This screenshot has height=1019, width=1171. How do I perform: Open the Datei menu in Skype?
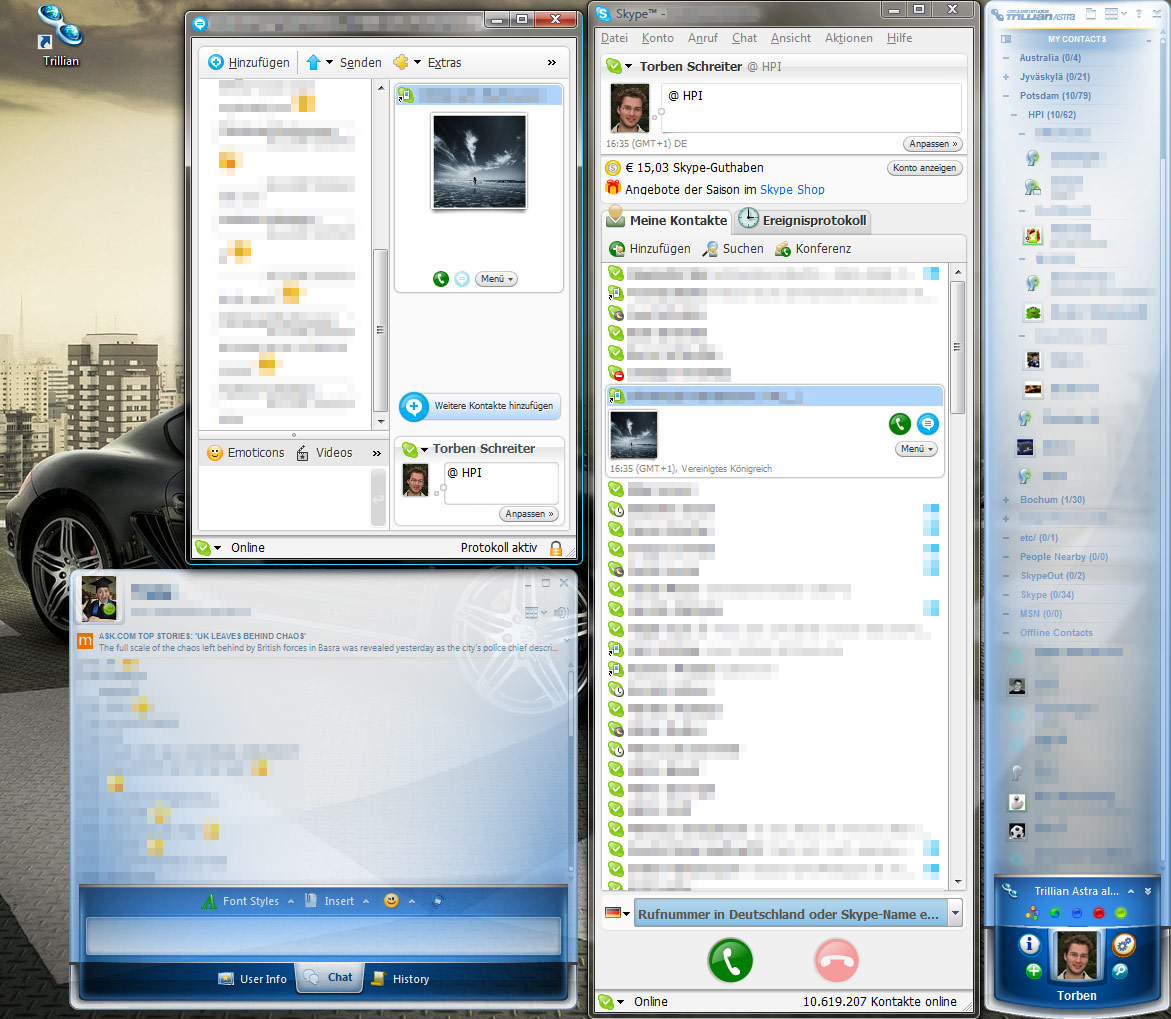615,38
